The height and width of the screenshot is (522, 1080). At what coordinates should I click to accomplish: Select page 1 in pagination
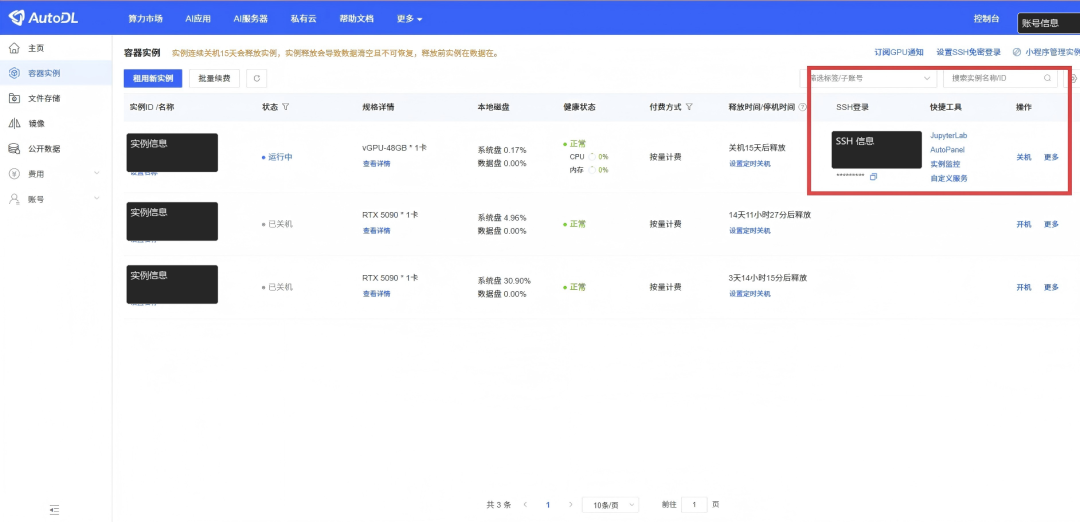[x=548, y=505]
